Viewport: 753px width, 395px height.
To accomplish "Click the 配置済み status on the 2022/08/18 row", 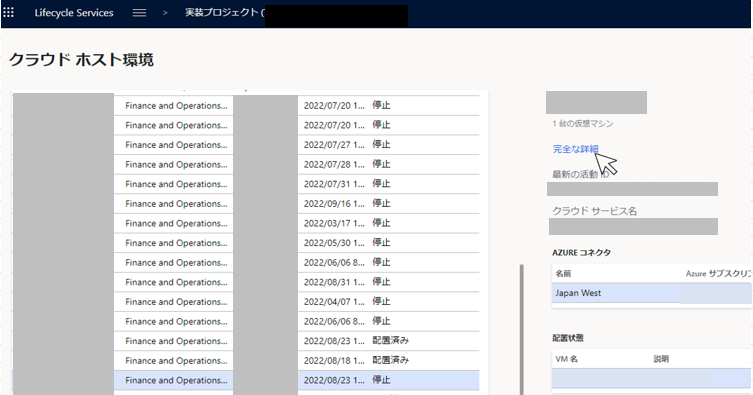I will click(390, 360).
